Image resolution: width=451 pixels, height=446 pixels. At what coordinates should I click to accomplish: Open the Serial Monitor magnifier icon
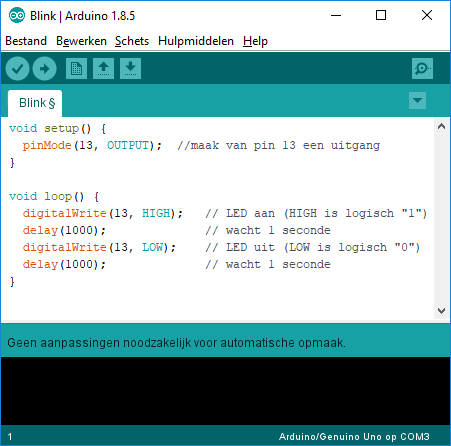[x=422, y=69]
